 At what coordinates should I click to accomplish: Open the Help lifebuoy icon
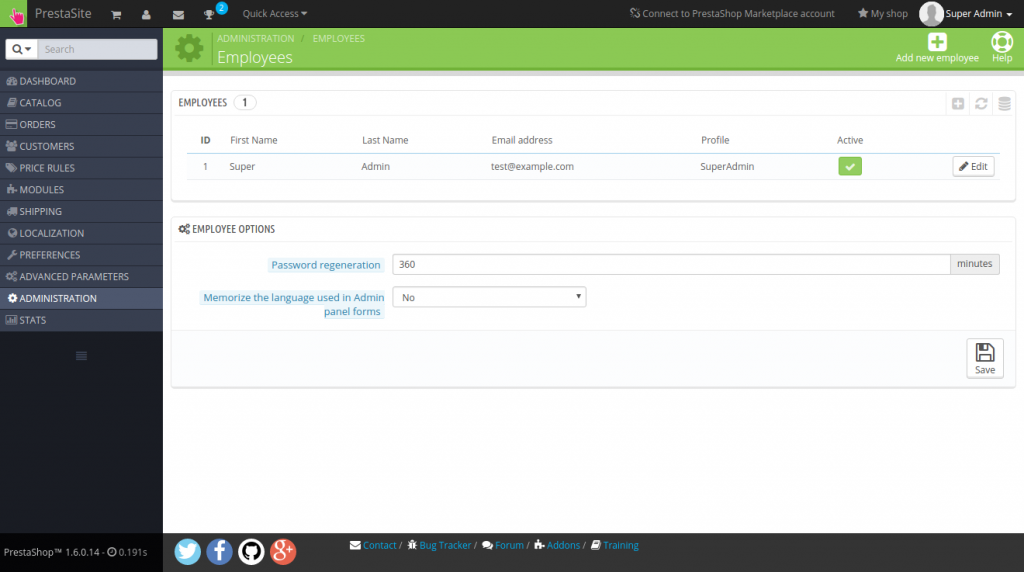(1002, 42)
